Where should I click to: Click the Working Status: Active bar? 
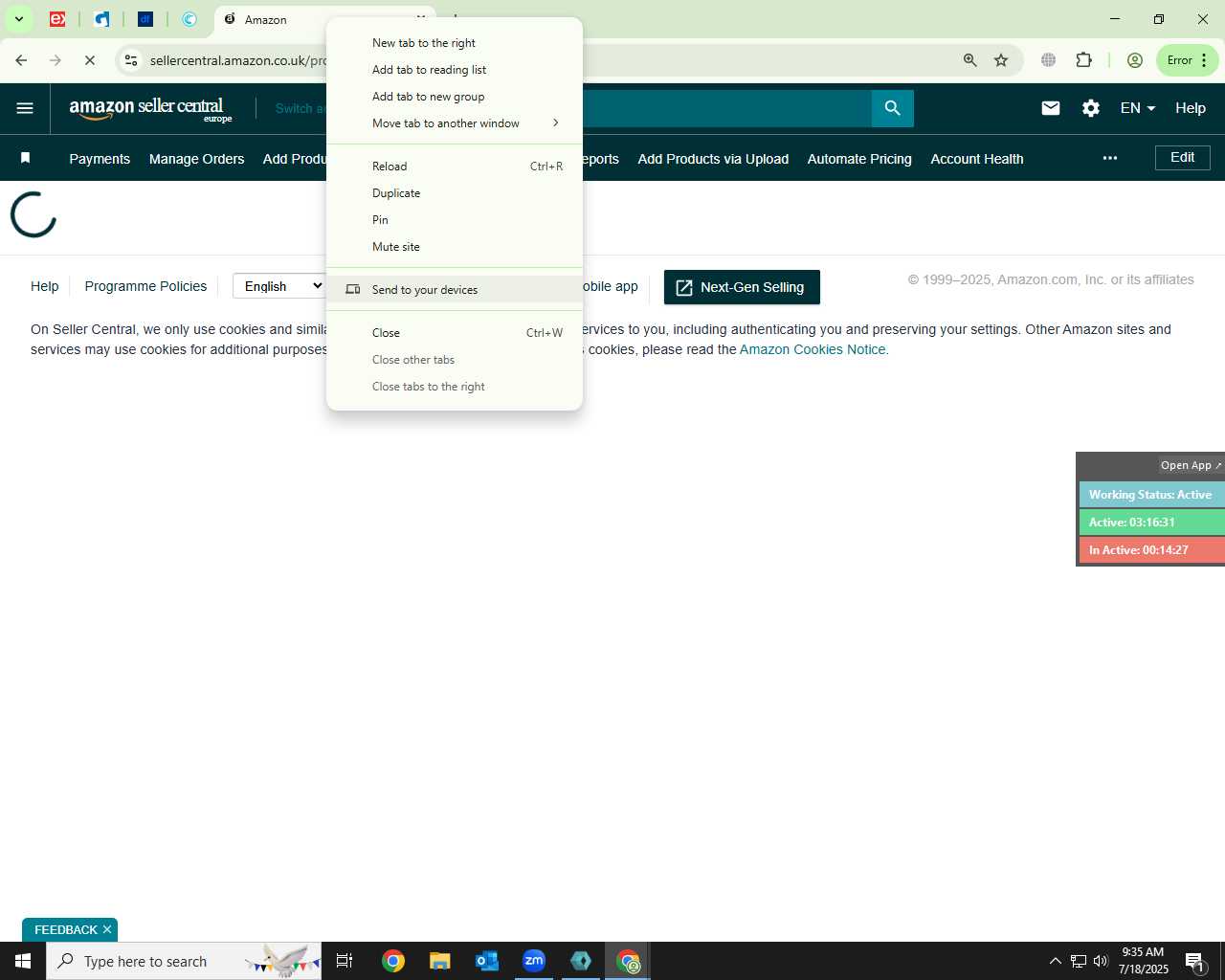pyautogui.click(x=1152, y=495)
